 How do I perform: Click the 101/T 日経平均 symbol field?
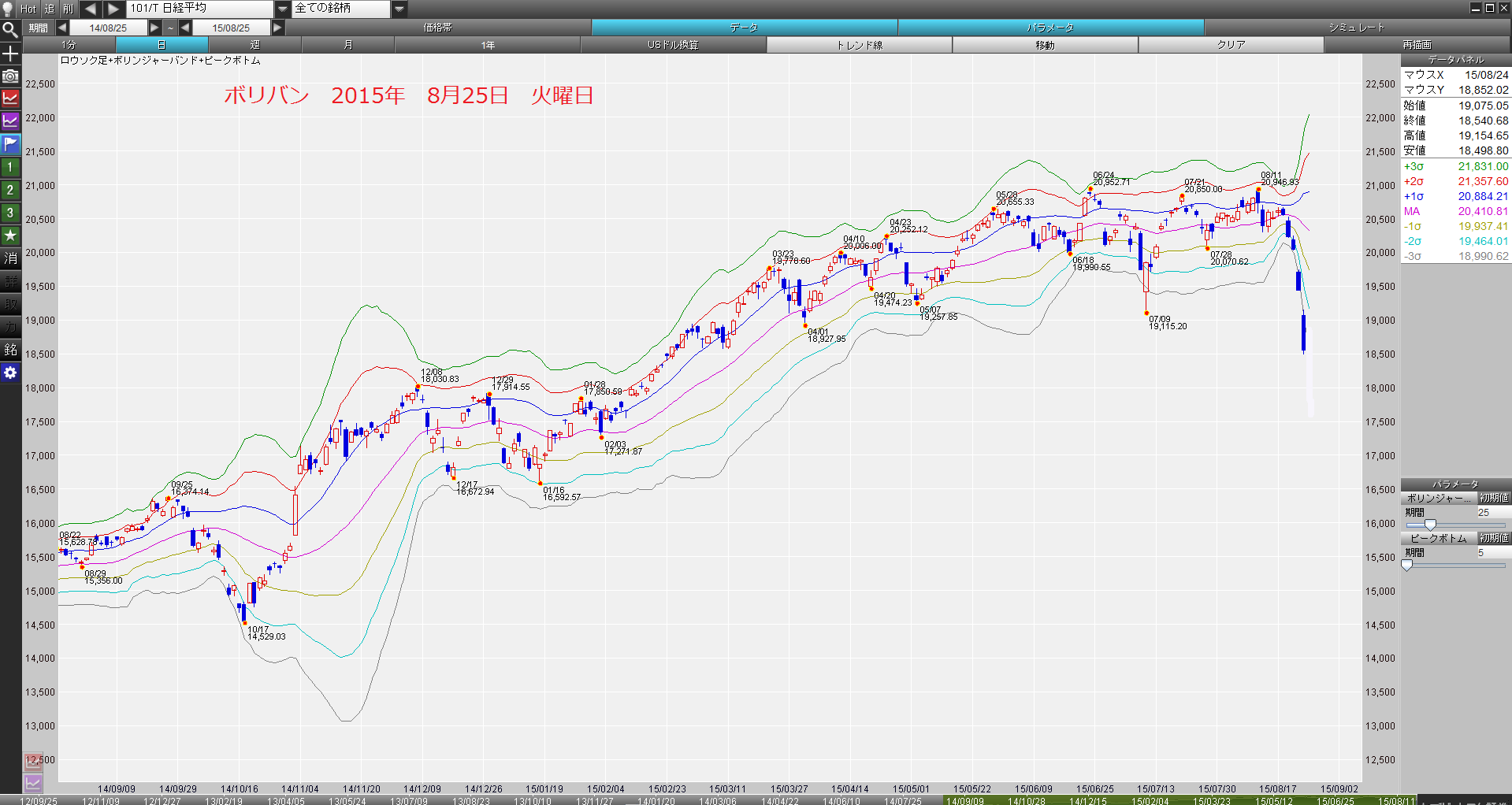200,9
